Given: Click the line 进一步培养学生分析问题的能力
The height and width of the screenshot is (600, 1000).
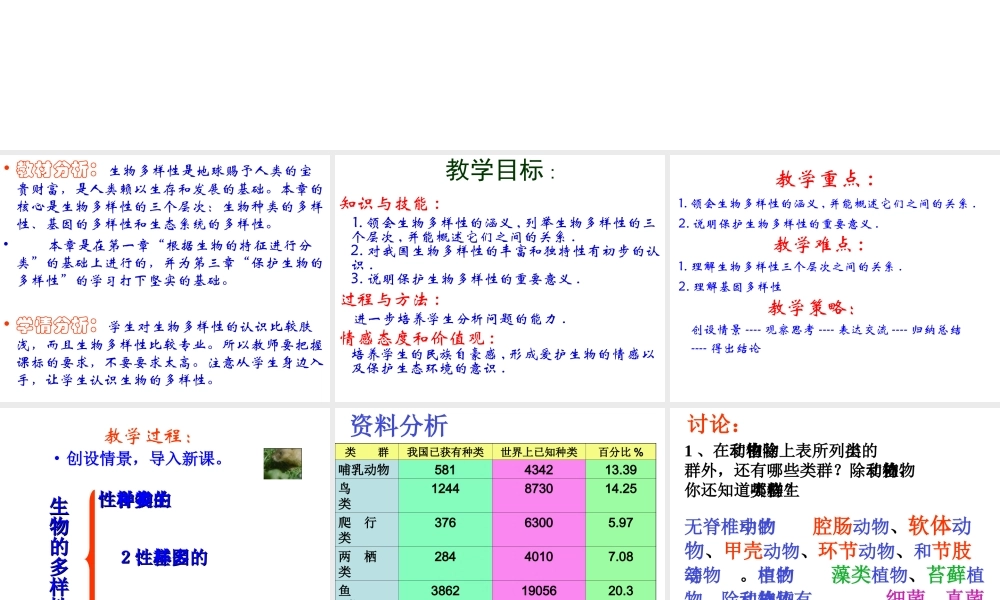Looking at the screenshot, I should click(460, 319).
